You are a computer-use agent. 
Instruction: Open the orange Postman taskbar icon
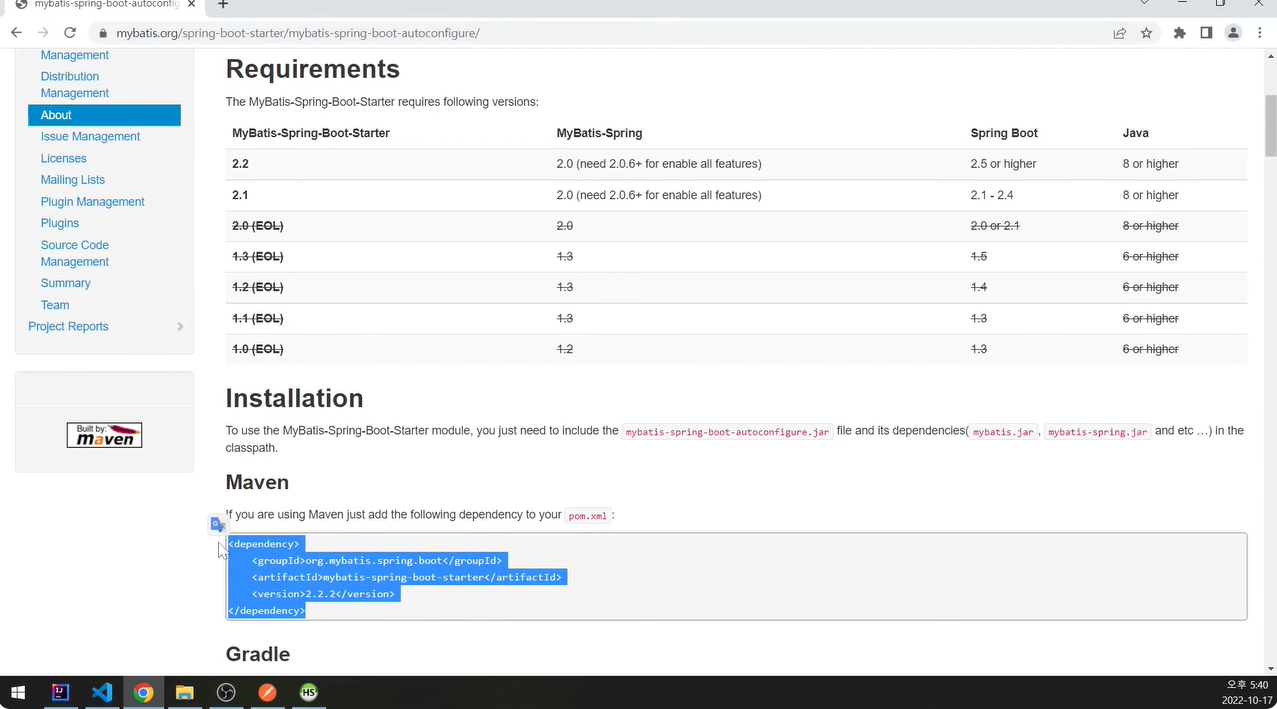[267, 692]
